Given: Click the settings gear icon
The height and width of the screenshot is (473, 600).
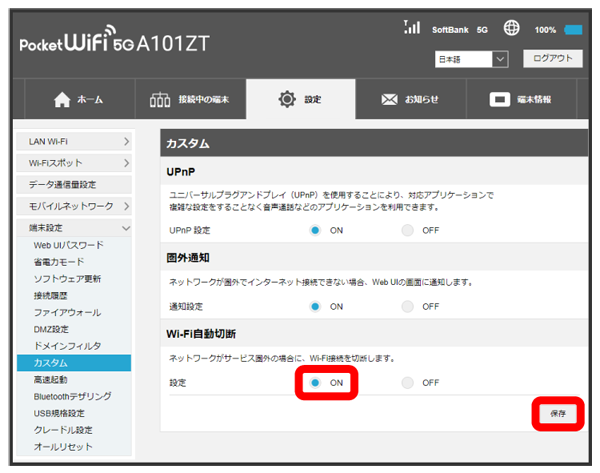Looking at the screenshot, I should (x=287, y=100).
